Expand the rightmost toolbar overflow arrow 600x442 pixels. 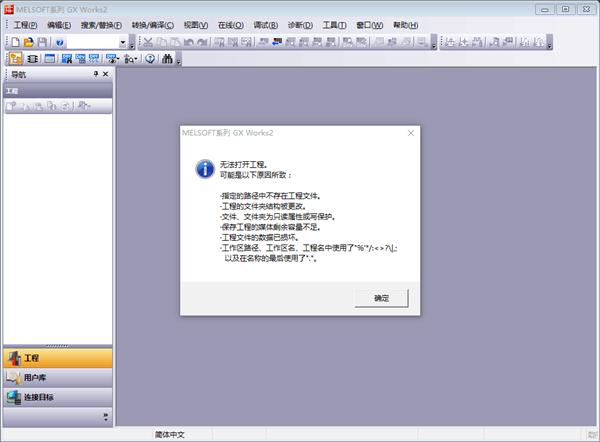tap(549, 43)
